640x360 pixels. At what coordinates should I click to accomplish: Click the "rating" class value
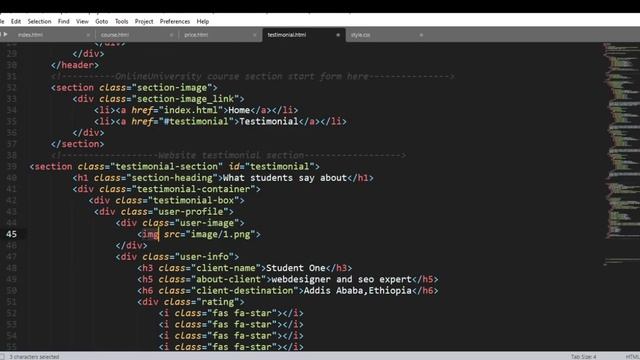[218, 302]
